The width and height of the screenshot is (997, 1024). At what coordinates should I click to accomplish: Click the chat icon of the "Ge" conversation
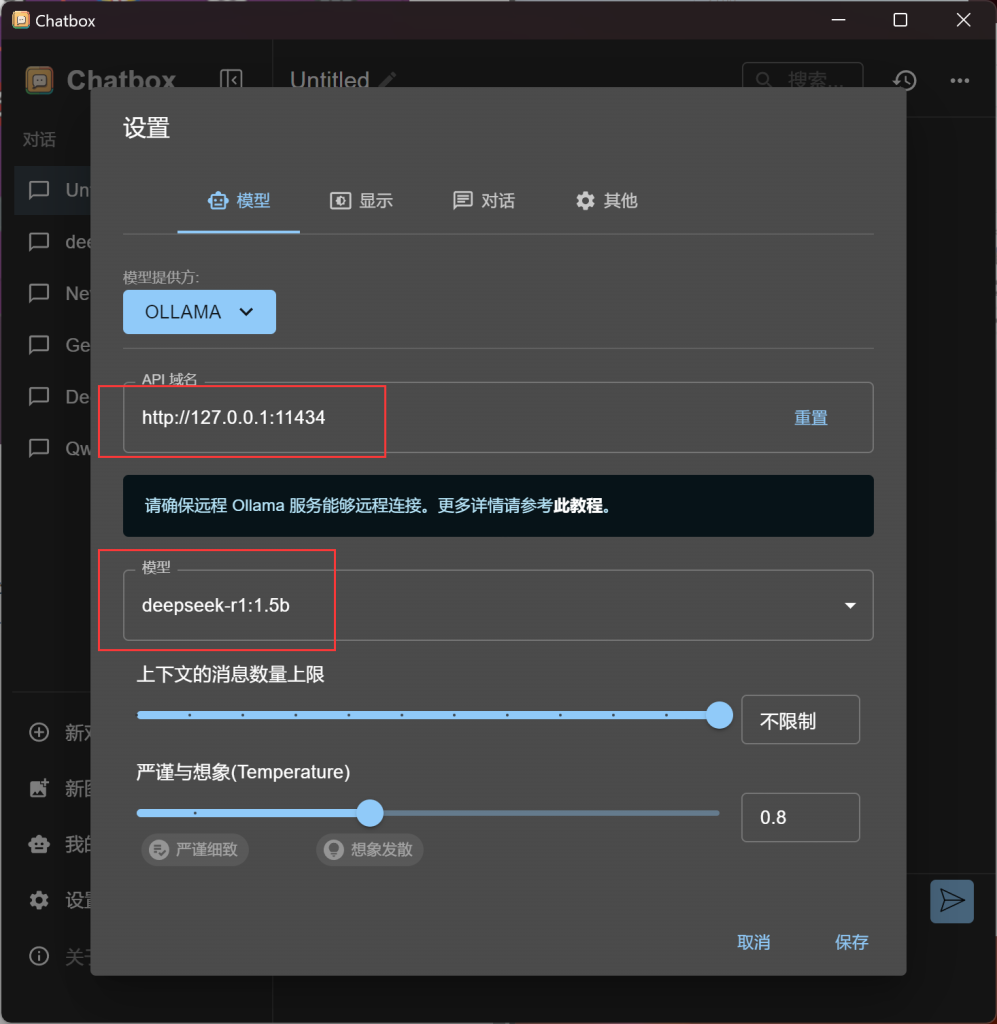point(39,345)
